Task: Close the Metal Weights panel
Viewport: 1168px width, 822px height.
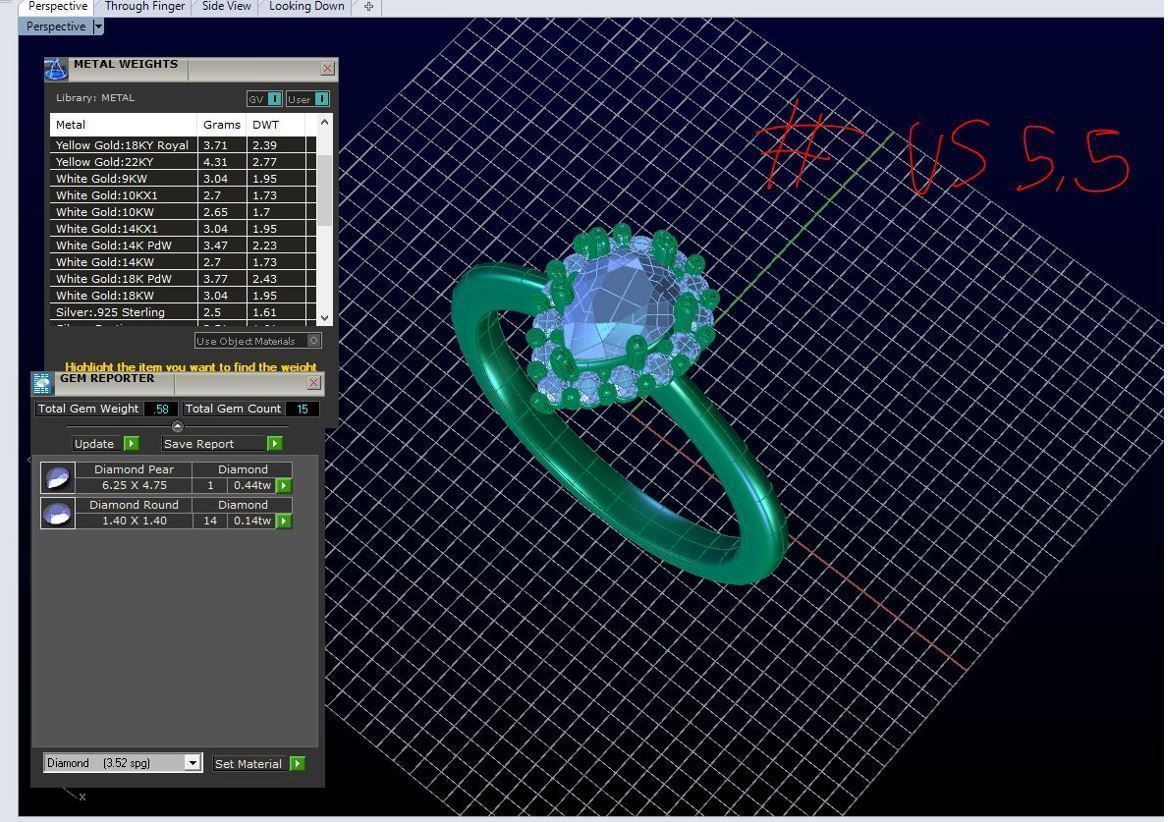Action: click(x=327, y=68)
